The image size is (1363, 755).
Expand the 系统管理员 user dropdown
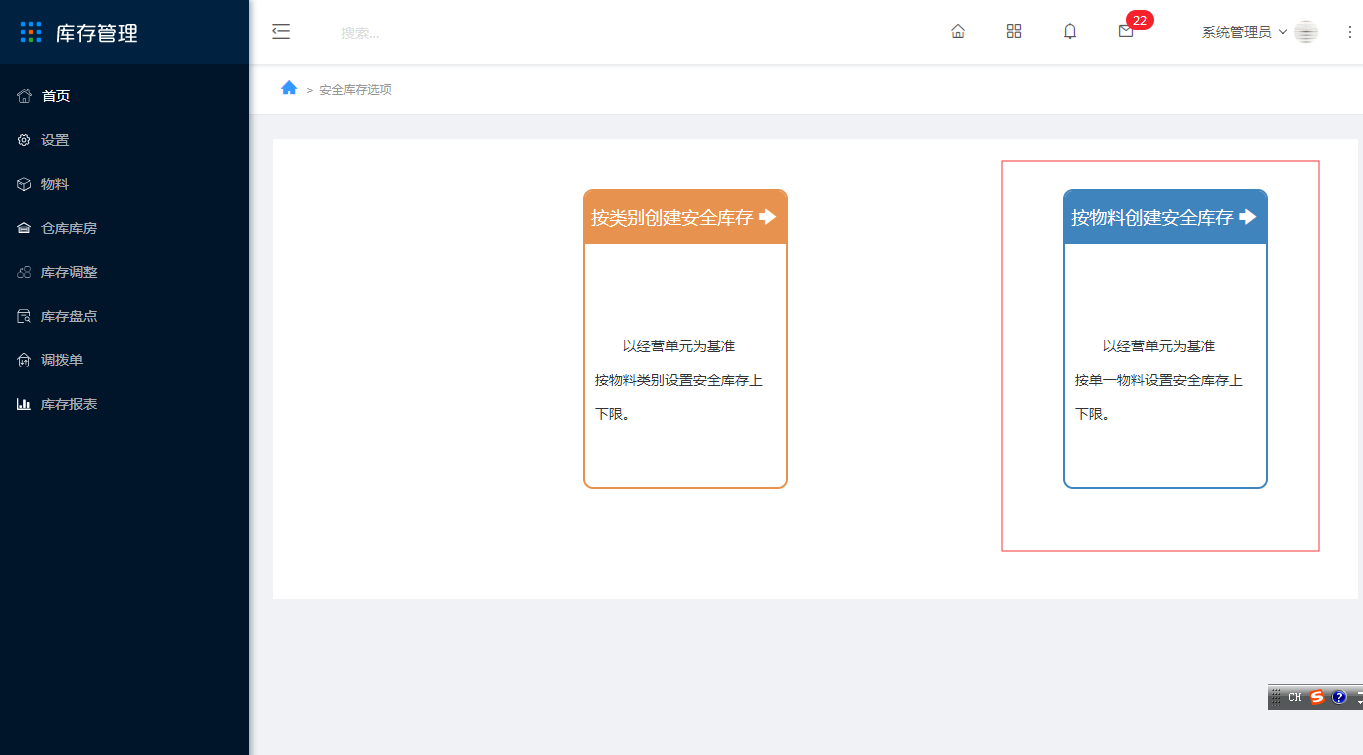[1244, 32]
